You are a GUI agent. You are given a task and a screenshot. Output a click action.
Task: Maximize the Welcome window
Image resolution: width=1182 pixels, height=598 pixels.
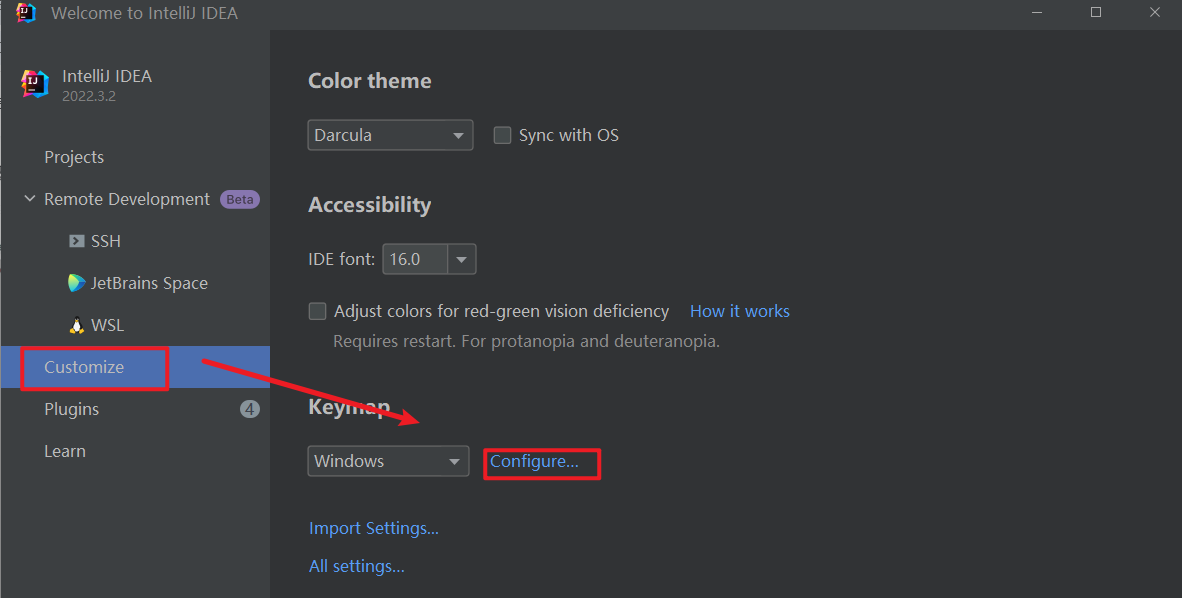[1096, 12]
